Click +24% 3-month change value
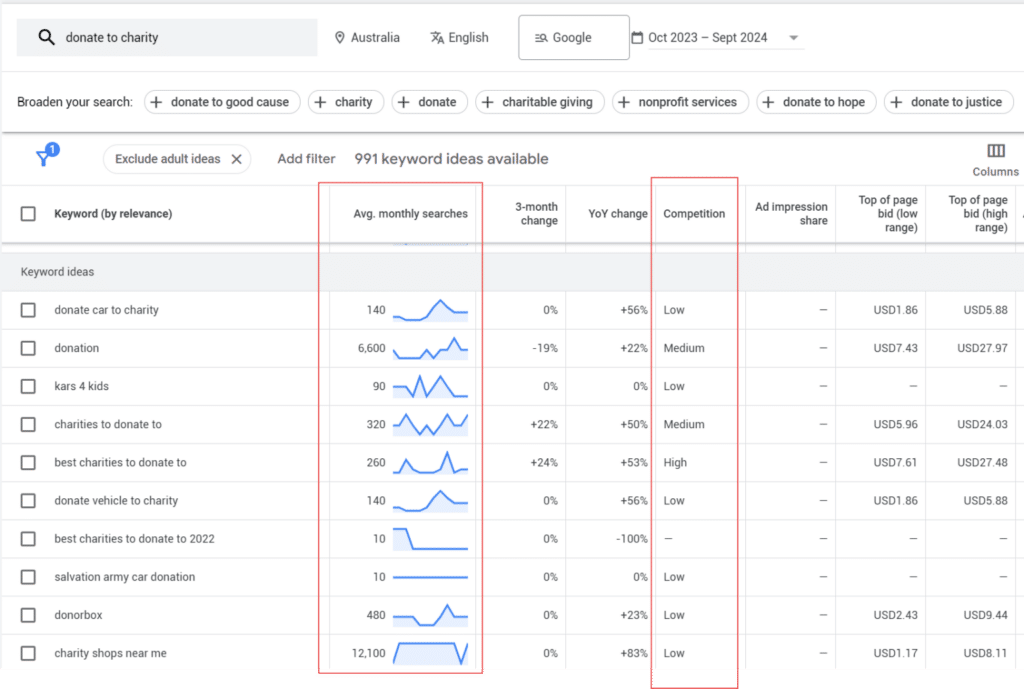This screenshot has width=1024, height=689. pos(544,462)
